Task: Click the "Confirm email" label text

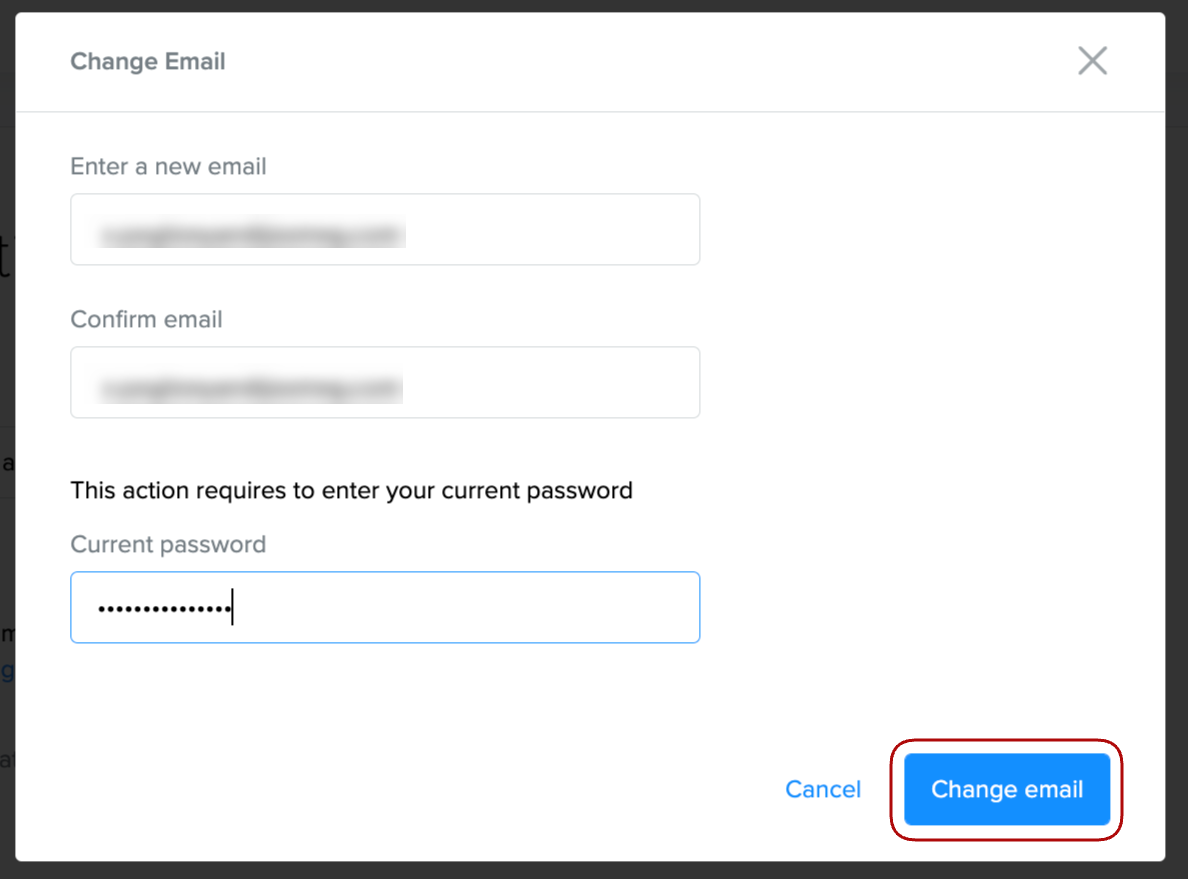Action: [146, 319]
